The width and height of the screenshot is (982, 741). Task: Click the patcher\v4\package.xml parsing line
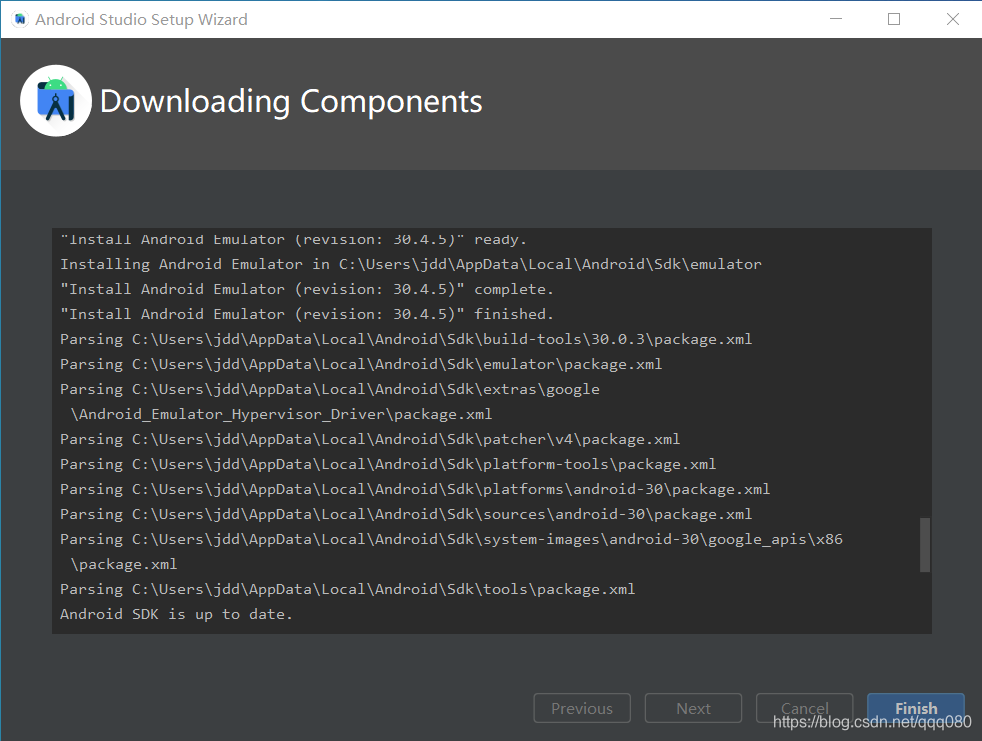click(x=370, y=439)
